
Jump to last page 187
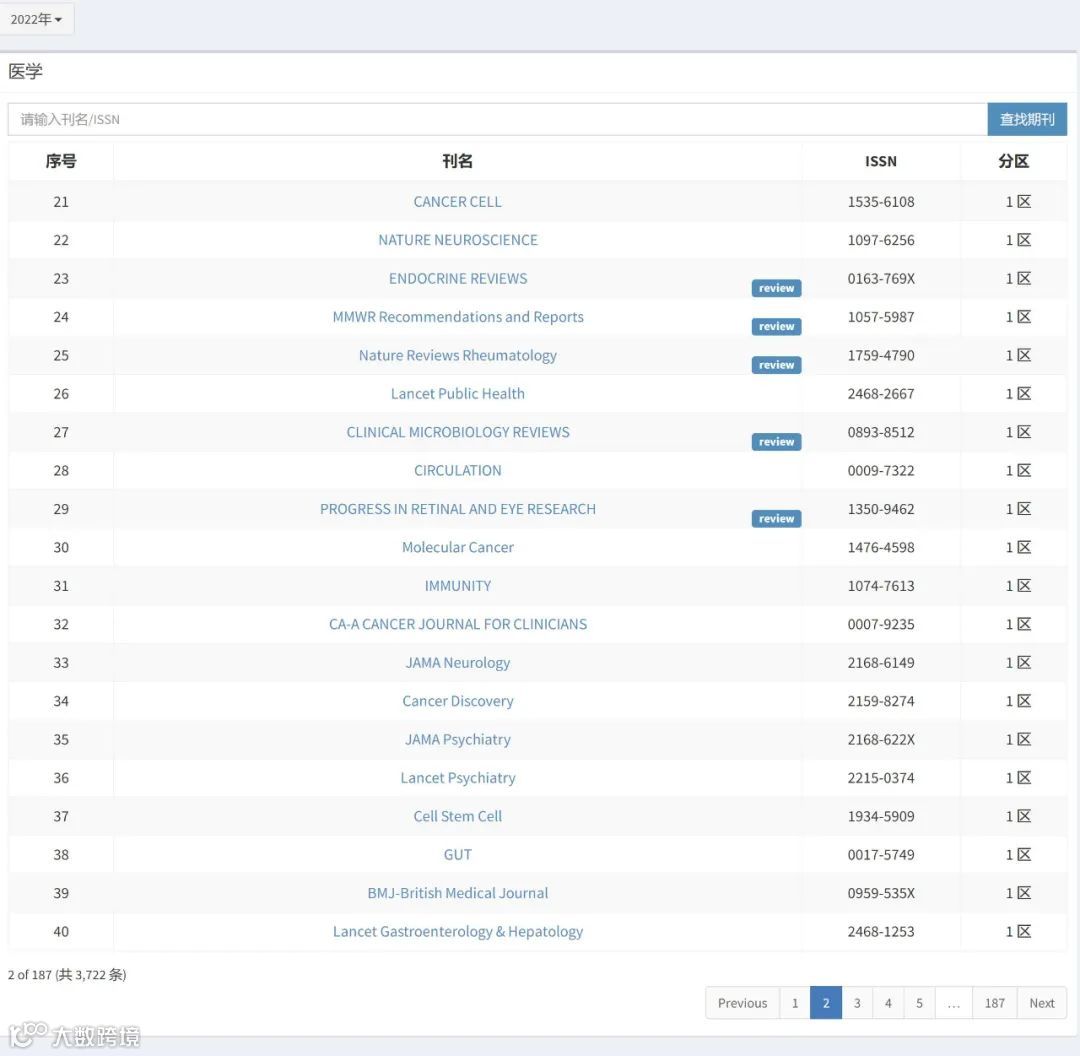coord(995,1003)
